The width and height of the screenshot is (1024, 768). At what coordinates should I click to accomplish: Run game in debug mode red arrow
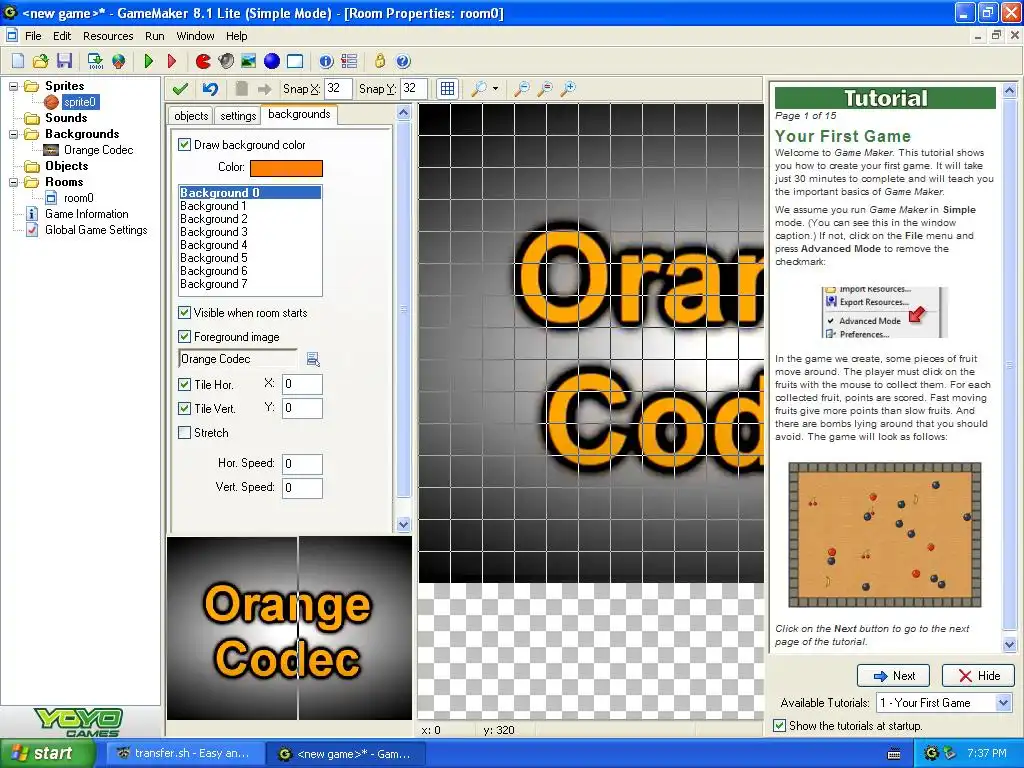coord(172,61)
